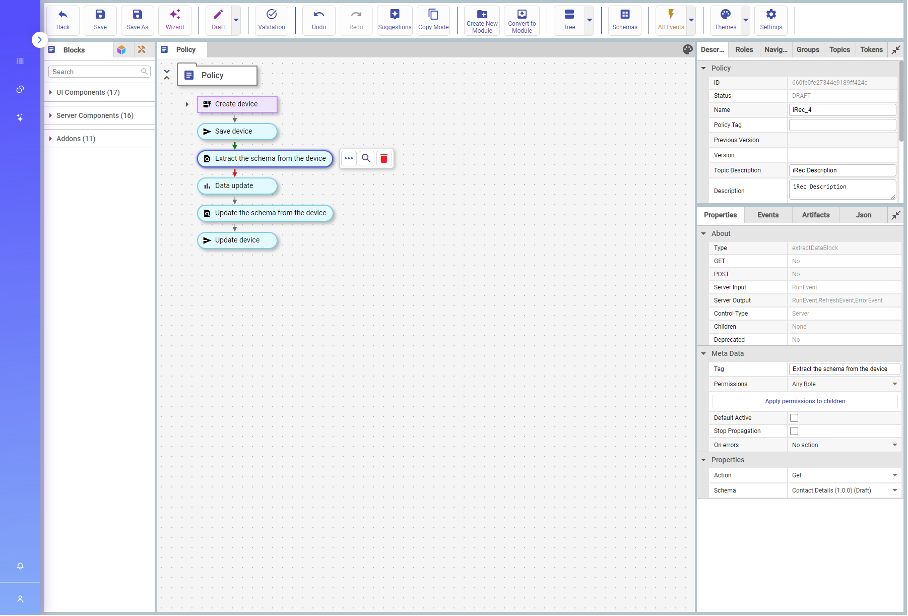Open the Themes palette icon
This screenshot has height=616, width=908.
pos(727,19)
